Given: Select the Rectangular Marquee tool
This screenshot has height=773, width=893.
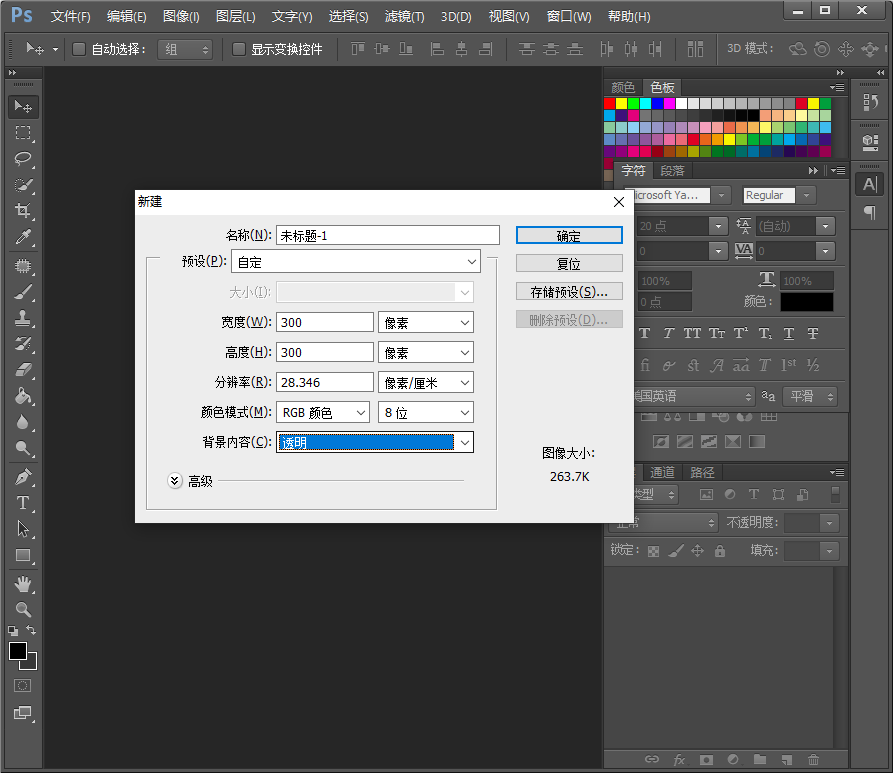Looking at the screenshot, I should (23, 133).
